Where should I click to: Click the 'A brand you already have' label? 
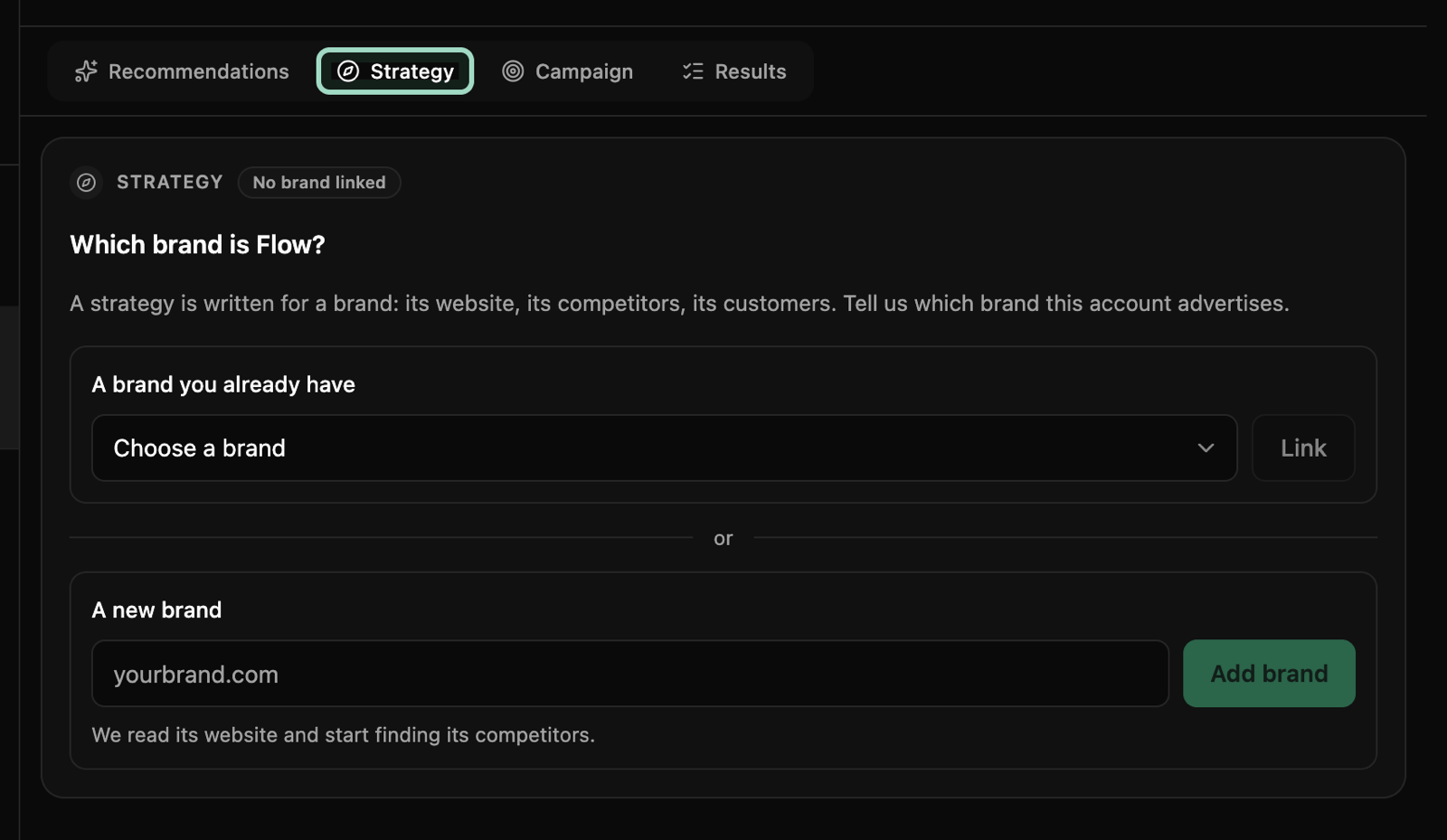pyautogui.click(x=223, y=384)
